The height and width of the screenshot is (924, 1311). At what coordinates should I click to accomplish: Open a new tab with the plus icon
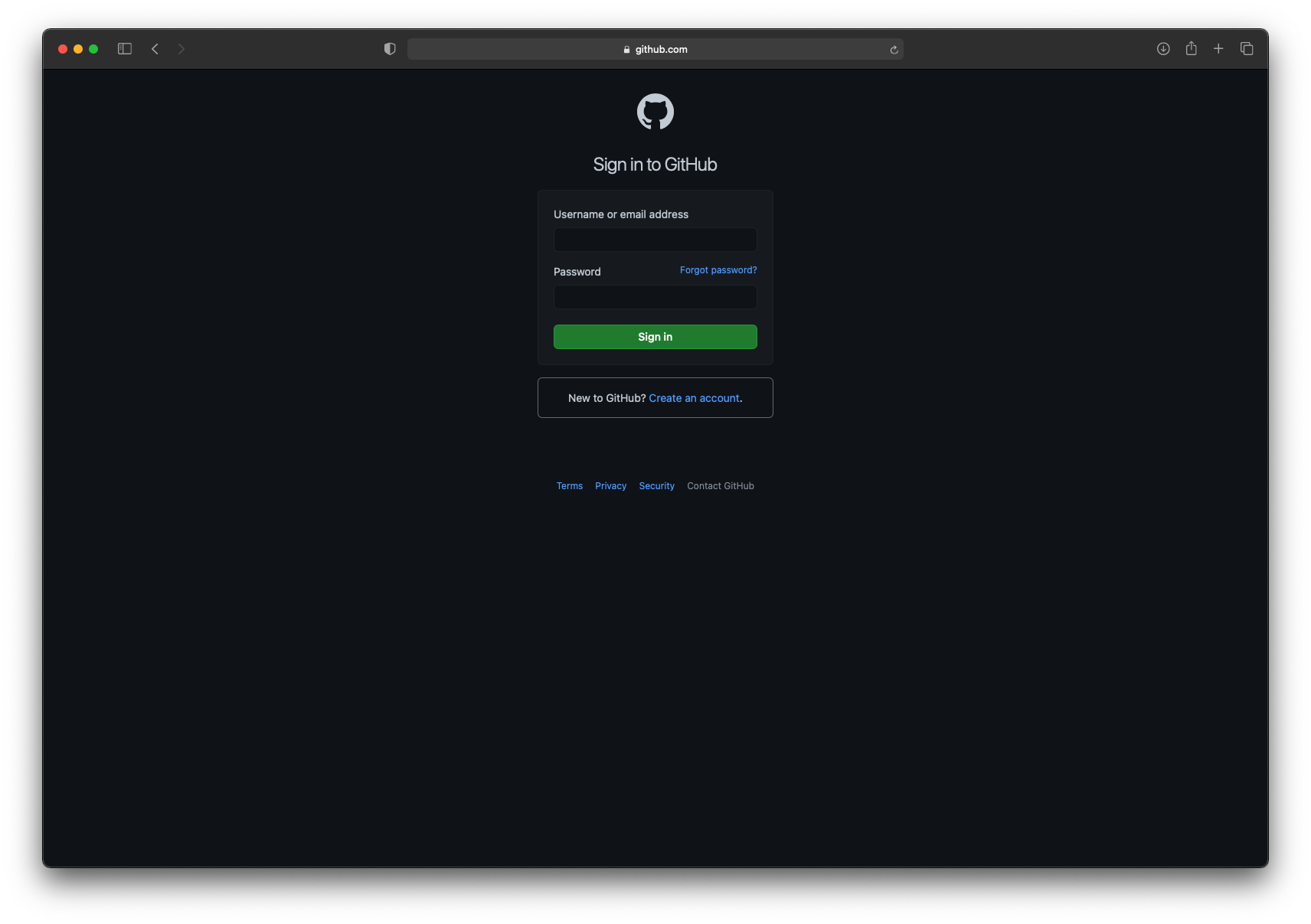pyautogui.click(x=1218, y=49)
